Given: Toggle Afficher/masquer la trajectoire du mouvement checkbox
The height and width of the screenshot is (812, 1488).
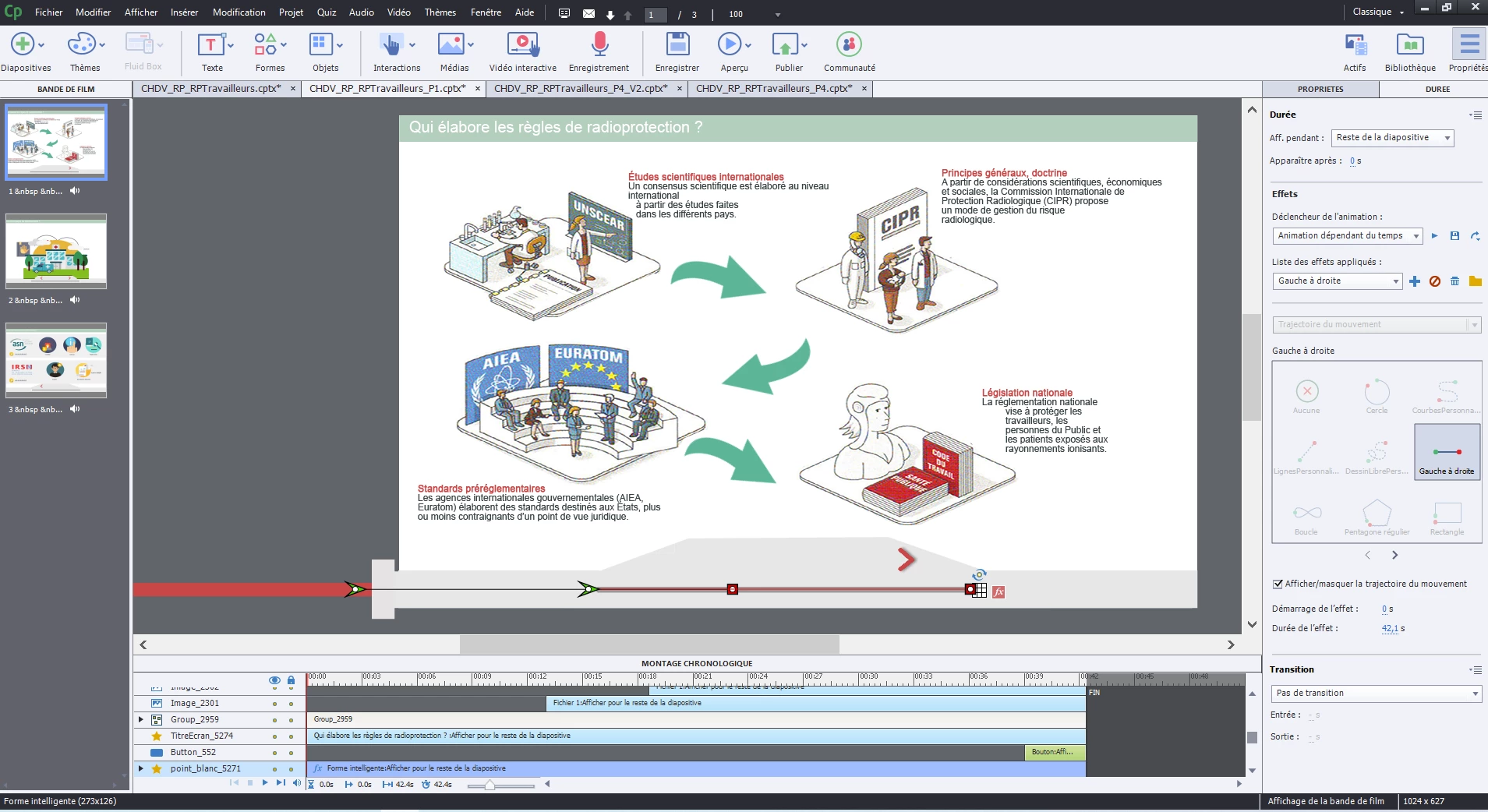Looking at the screenshot, I should pyautogui.click(x=1278, y=584).
